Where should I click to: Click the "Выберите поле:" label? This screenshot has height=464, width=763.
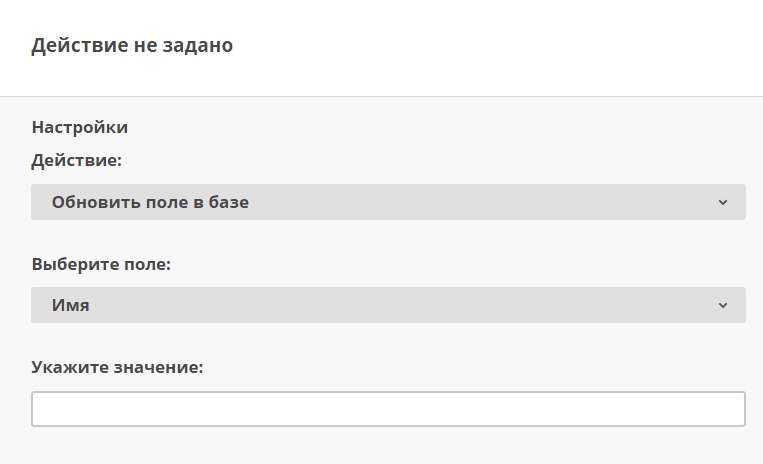click(x=101, y=264)
